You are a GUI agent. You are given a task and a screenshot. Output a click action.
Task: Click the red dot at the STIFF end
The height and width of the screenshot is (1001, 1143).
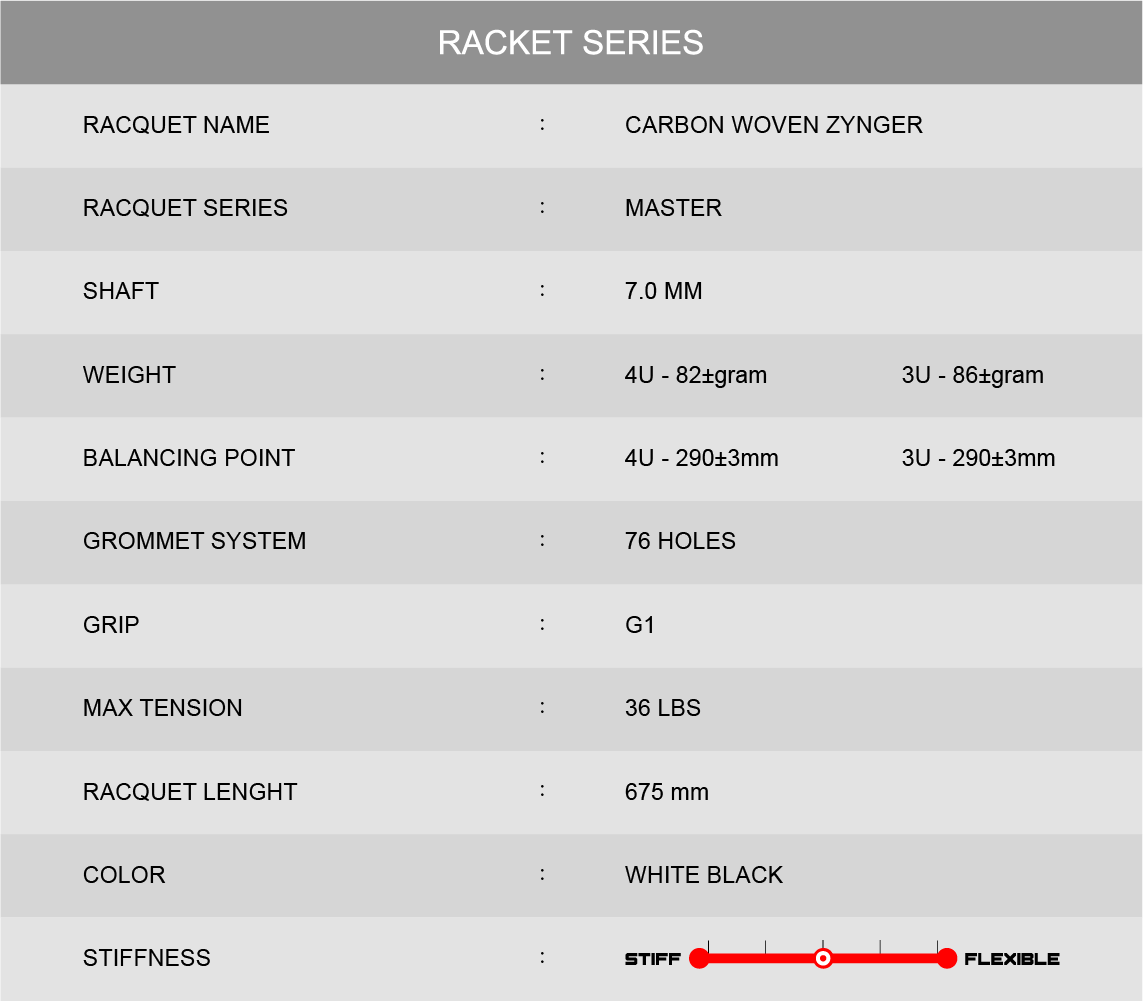click(699, 959)
